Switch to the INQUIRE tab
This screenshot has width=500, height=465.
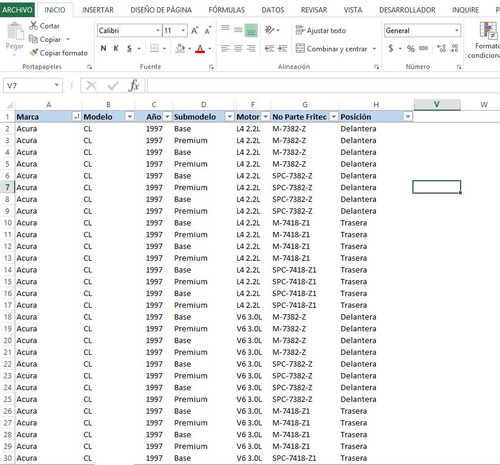[465, 10]
